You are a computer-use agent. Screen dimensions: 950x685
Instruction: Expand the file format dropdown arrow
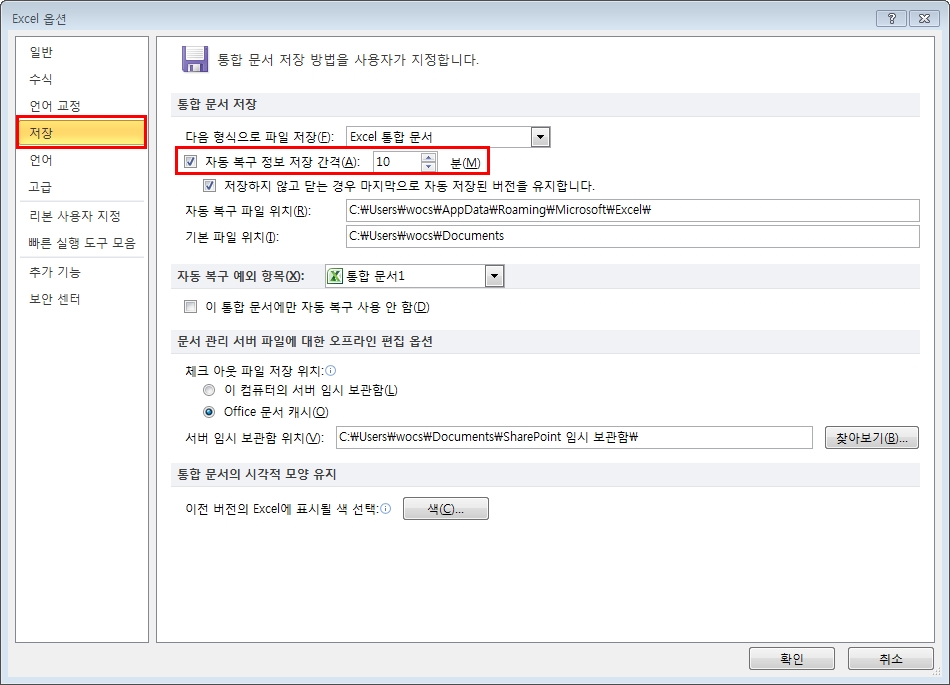click(x=540, y=137)
